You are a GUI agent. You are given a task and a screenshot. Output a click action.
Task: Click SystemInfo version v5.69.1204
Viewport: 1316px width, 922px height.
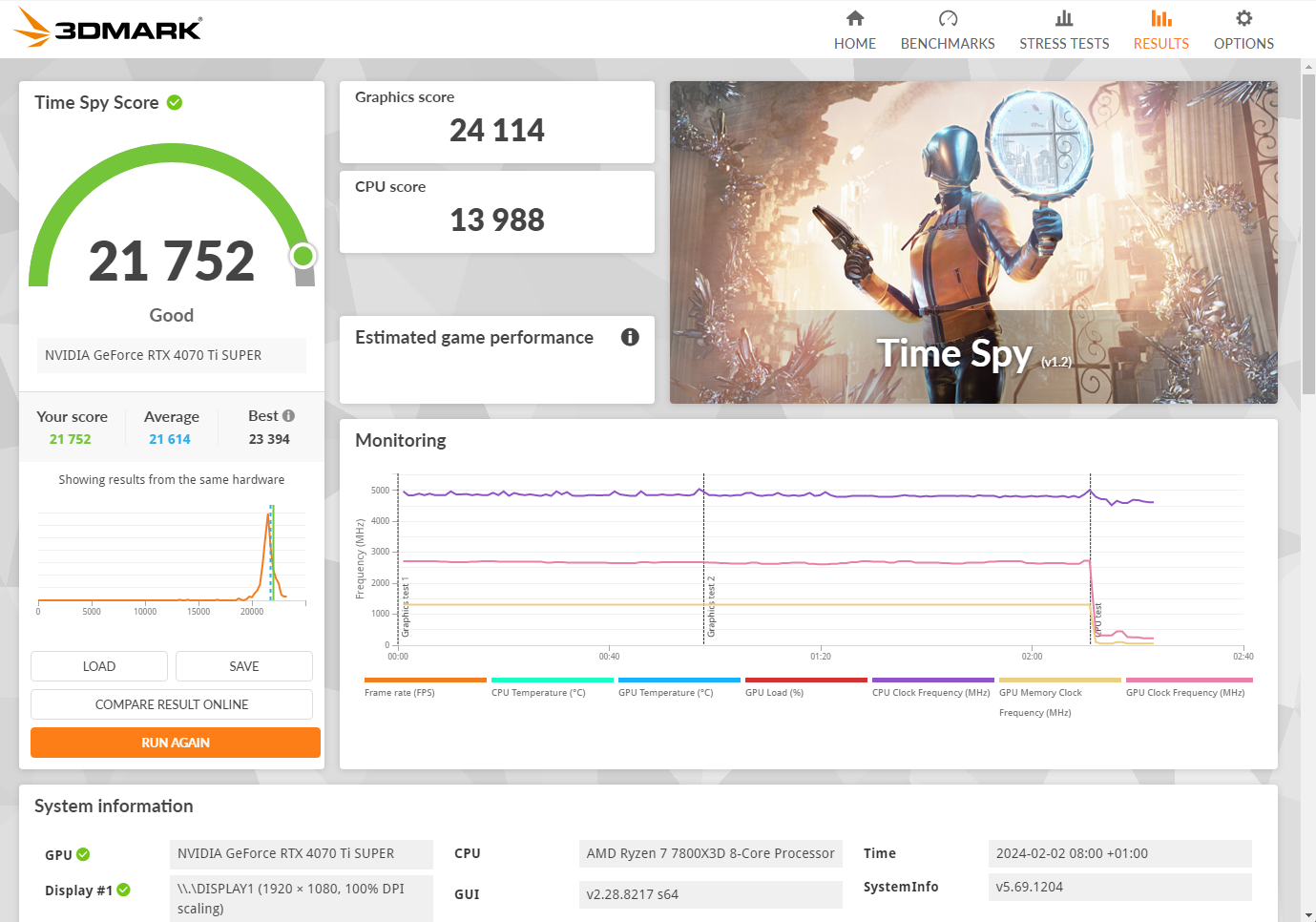coord(1120,887)
